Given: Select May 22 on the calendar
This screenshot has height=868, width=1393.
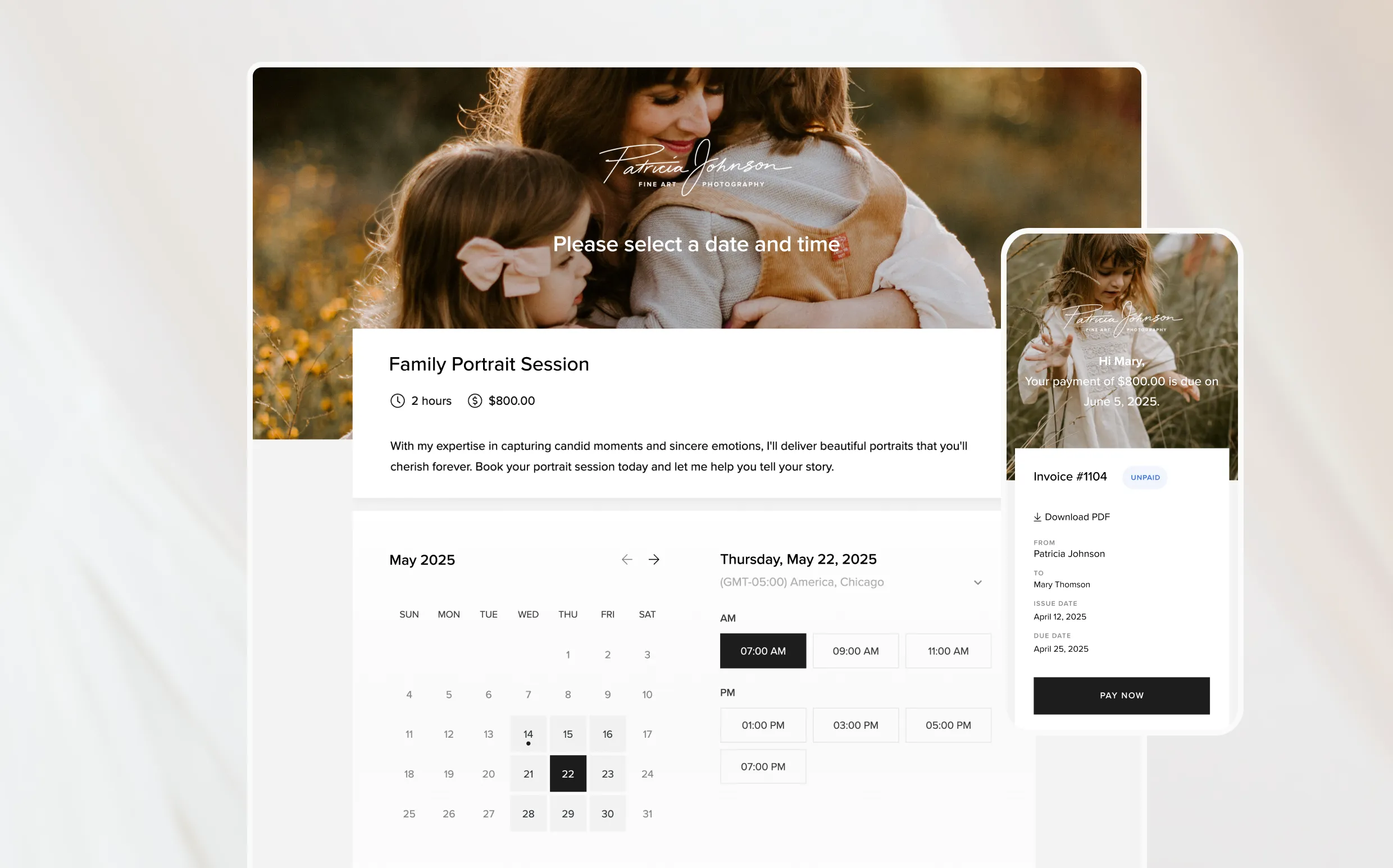Looking at the screenshot, I should pyautogui.click(x=567, y=774).
